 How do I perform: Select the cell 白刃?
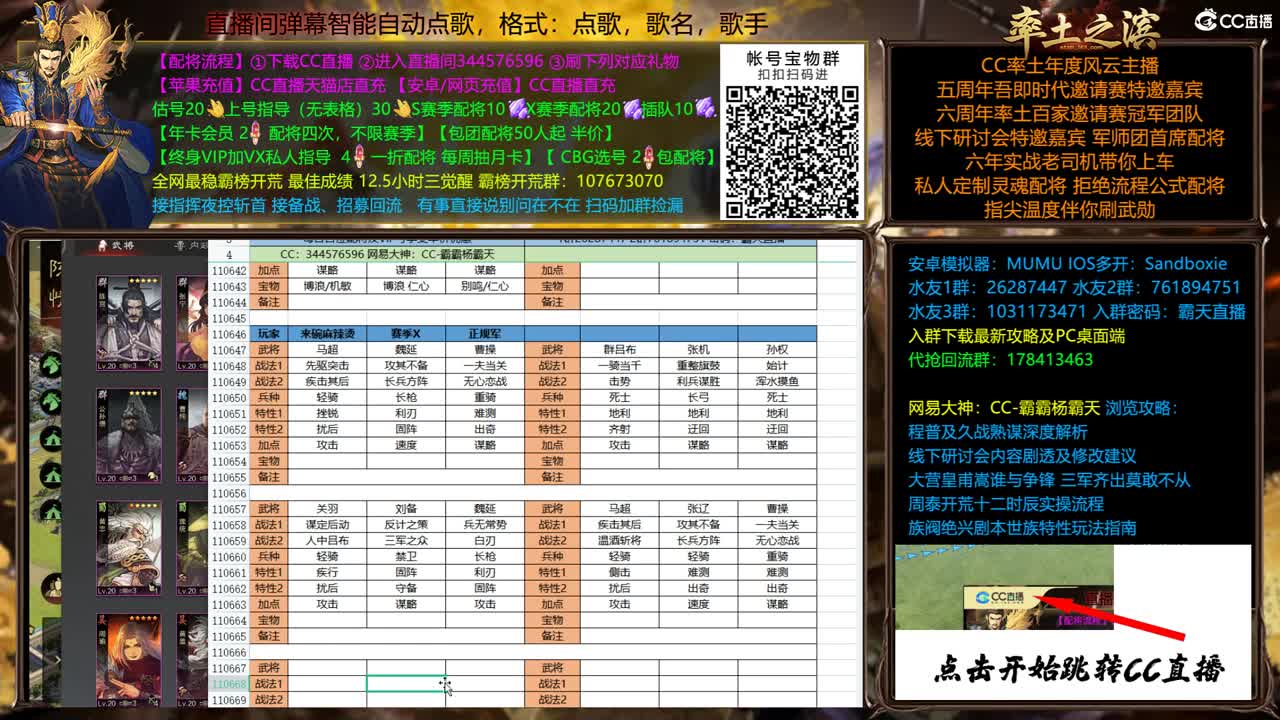click(485, 541)
